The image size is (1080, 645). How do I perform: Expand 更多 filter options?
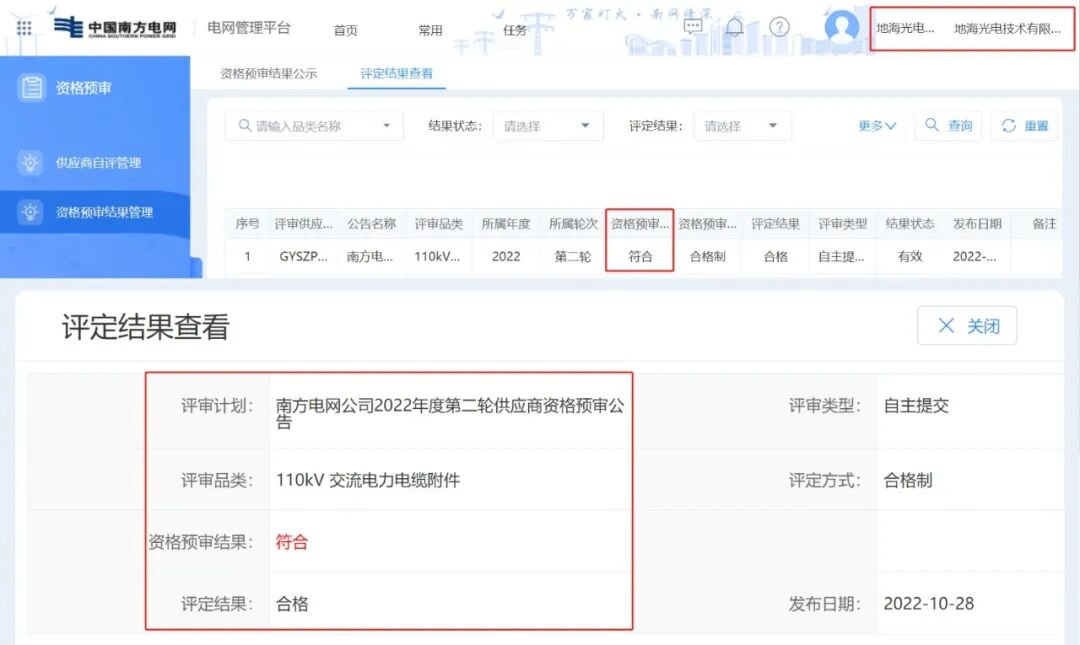click(877, 125)
